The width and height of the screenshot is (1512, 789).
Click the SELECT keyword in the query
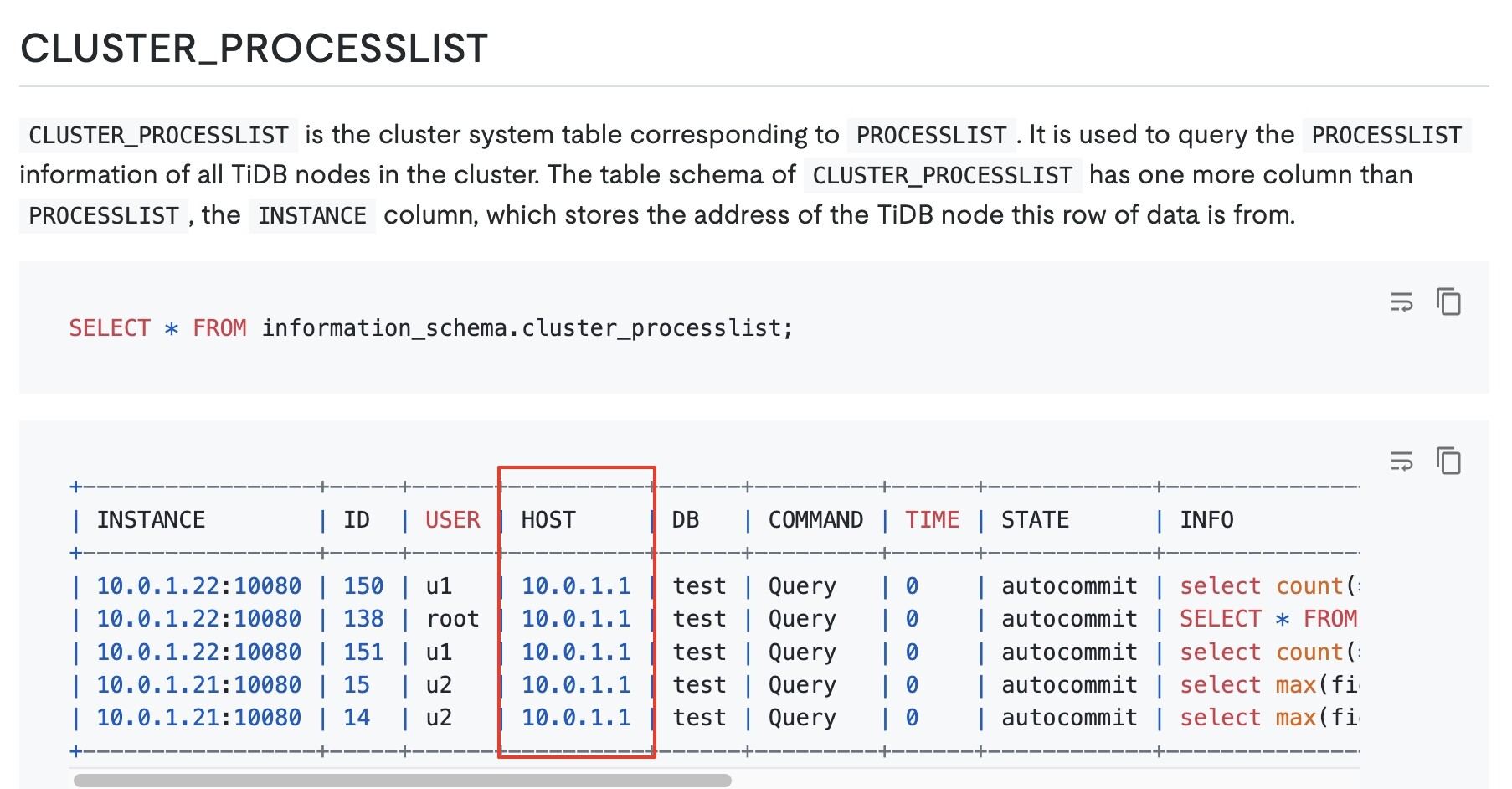[x=110, y=327]
